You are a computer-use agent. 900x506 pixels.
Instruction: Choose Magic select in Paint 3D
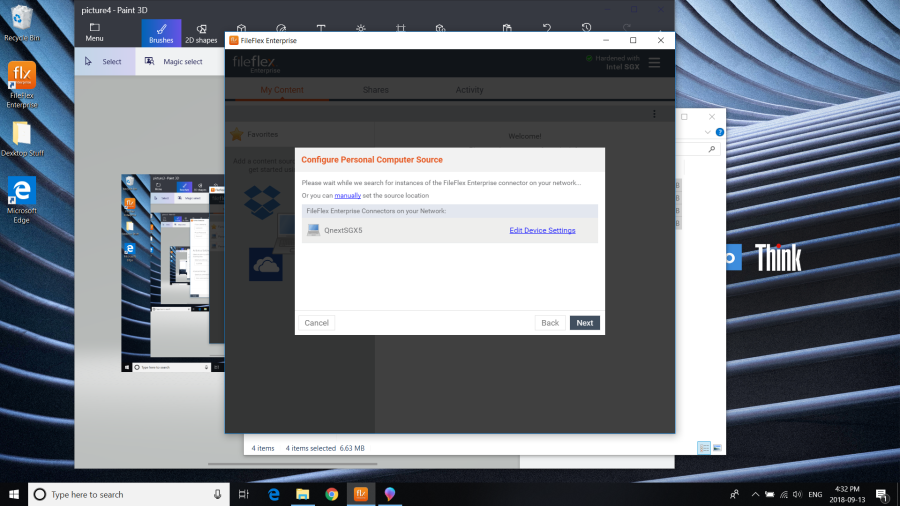pos(174,61)
